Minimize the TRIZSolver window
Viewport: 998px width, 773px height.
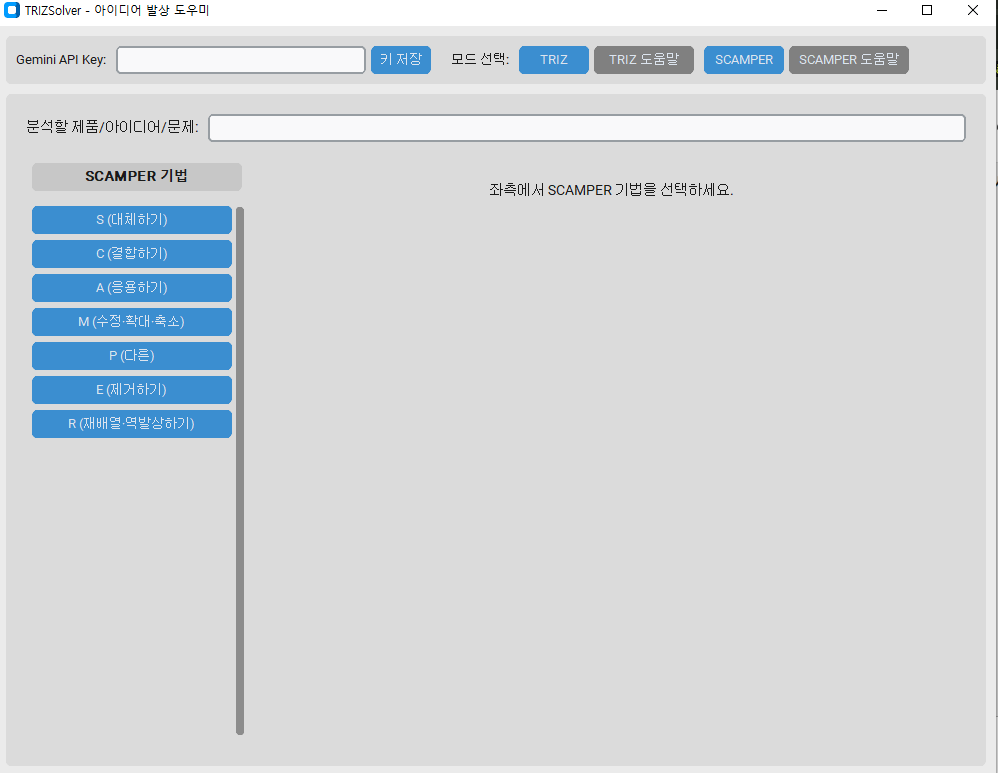coord(882,10)
